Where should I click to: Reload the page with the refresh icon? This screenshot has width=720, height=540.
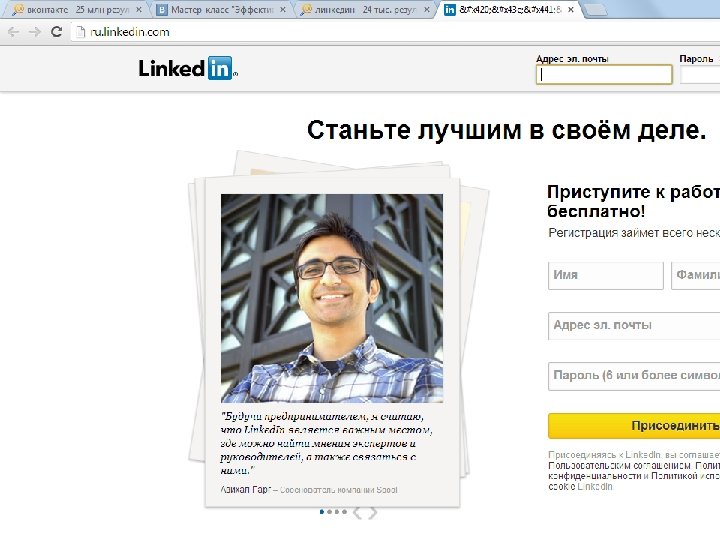pos(56,32)
